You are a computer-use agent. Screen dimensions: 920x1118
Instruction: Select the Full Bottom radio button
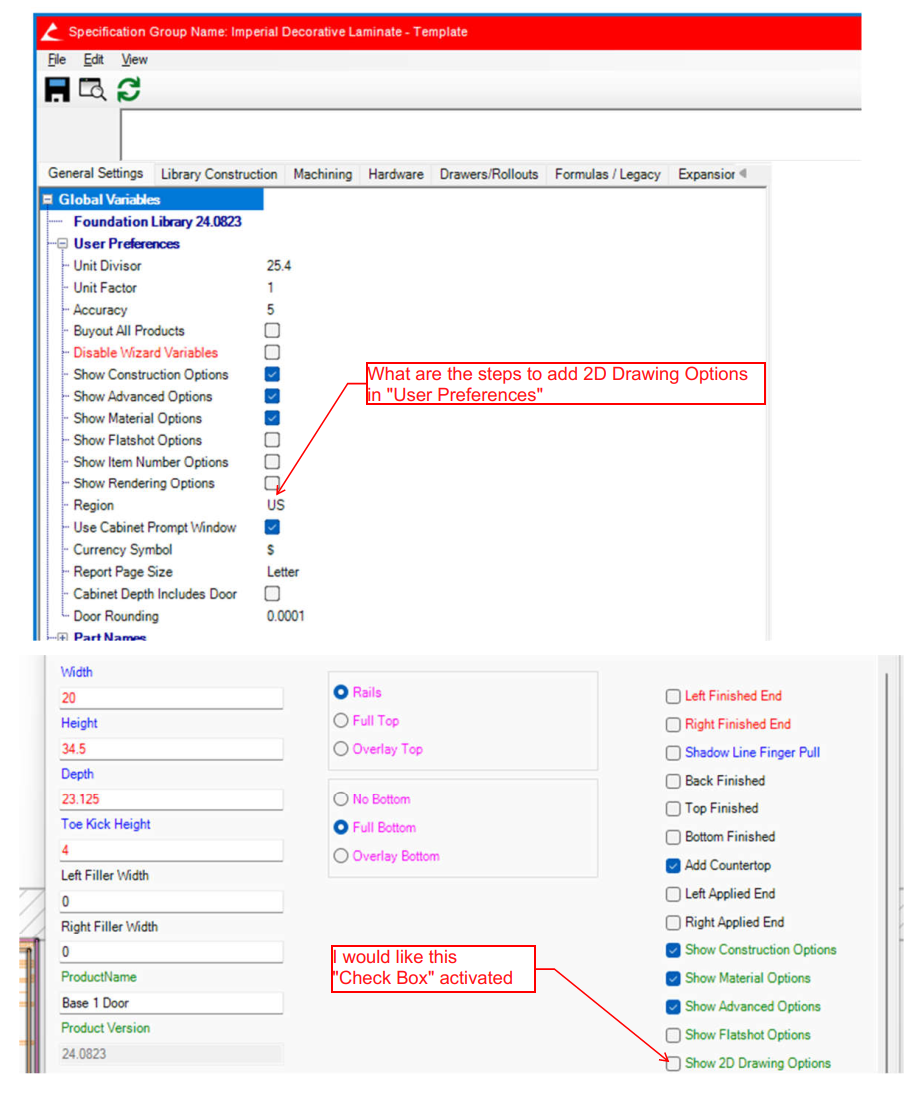pyautogui.click(x=341, y=828)
